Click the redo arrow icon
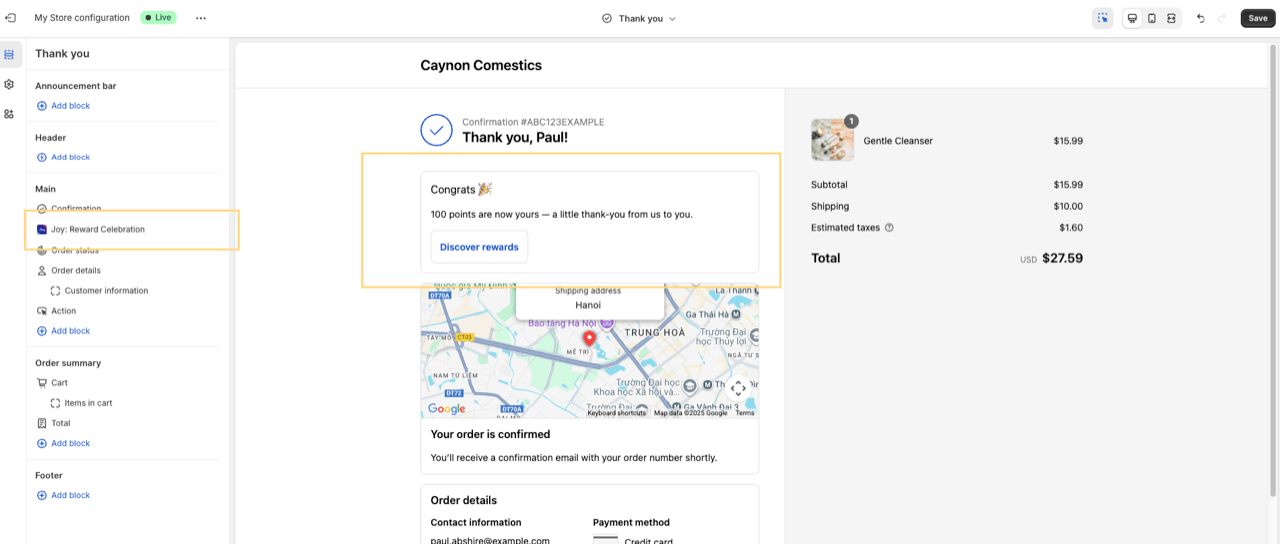The width and height of the screenshot is (1280, 544). coord(1221,18)
